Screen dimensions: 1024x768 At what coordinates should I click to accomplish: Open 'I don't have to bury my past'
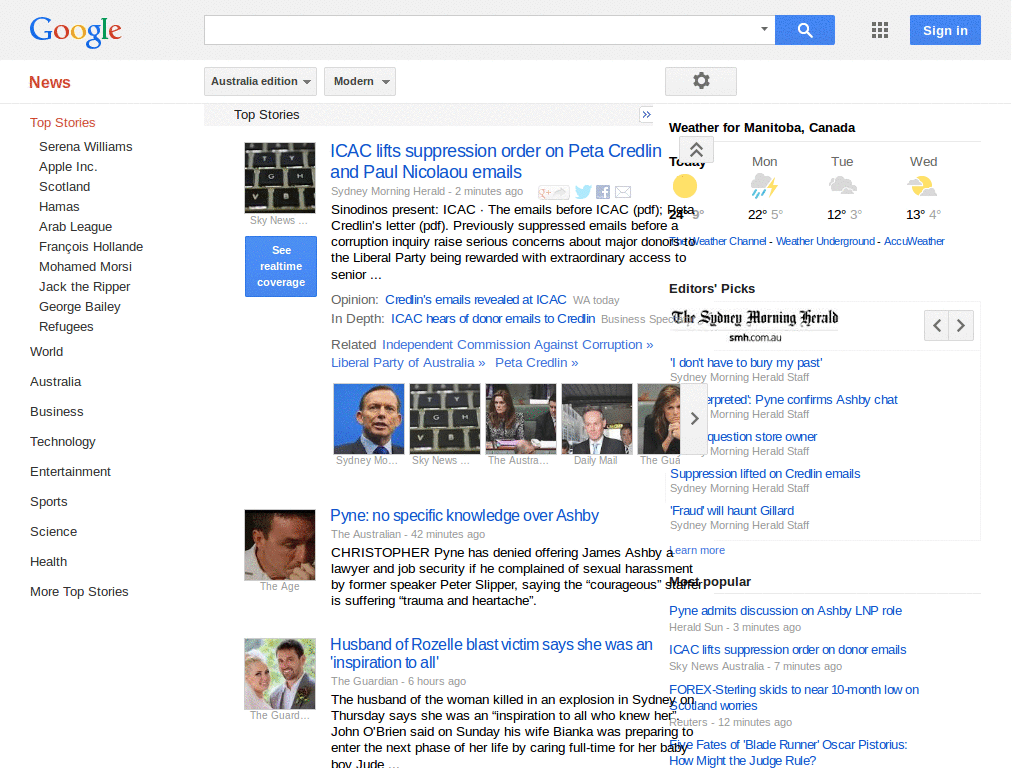coord(746,363)
